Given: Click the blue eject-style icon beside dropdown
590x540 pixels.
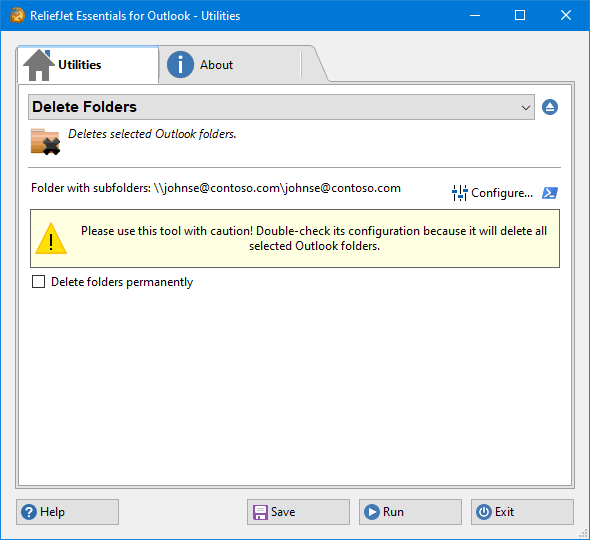Looking at the screenshot, I should click(550, 107).
